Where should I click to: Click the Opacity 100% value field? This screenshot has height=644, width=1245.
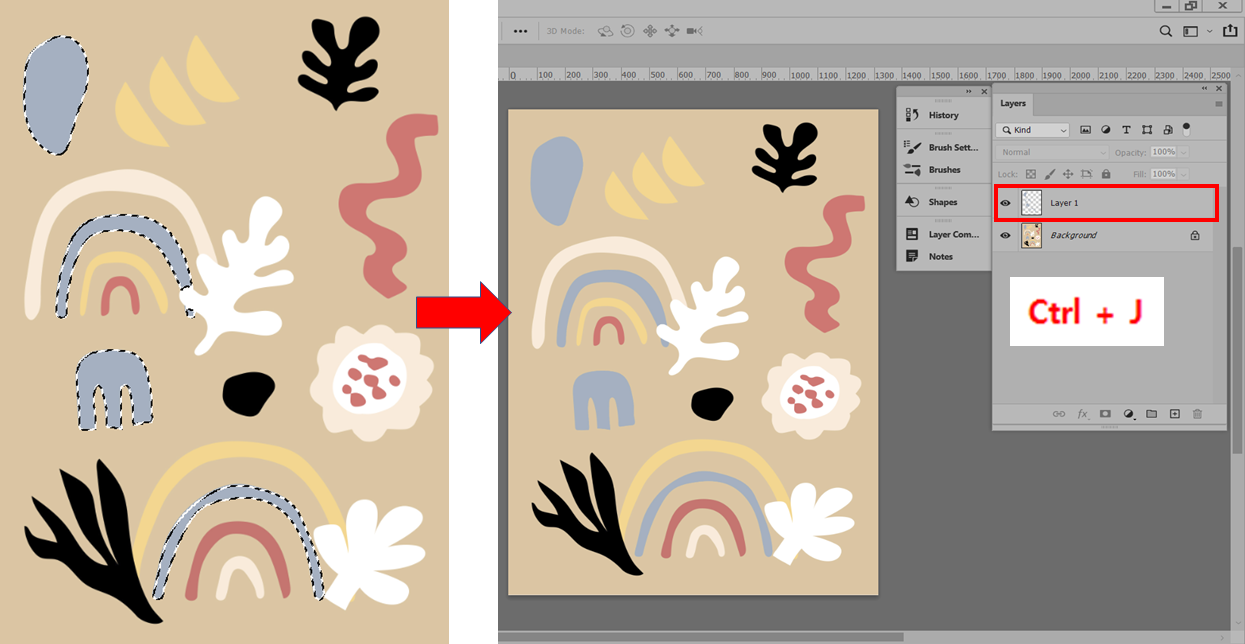[x=1163, y=152]
